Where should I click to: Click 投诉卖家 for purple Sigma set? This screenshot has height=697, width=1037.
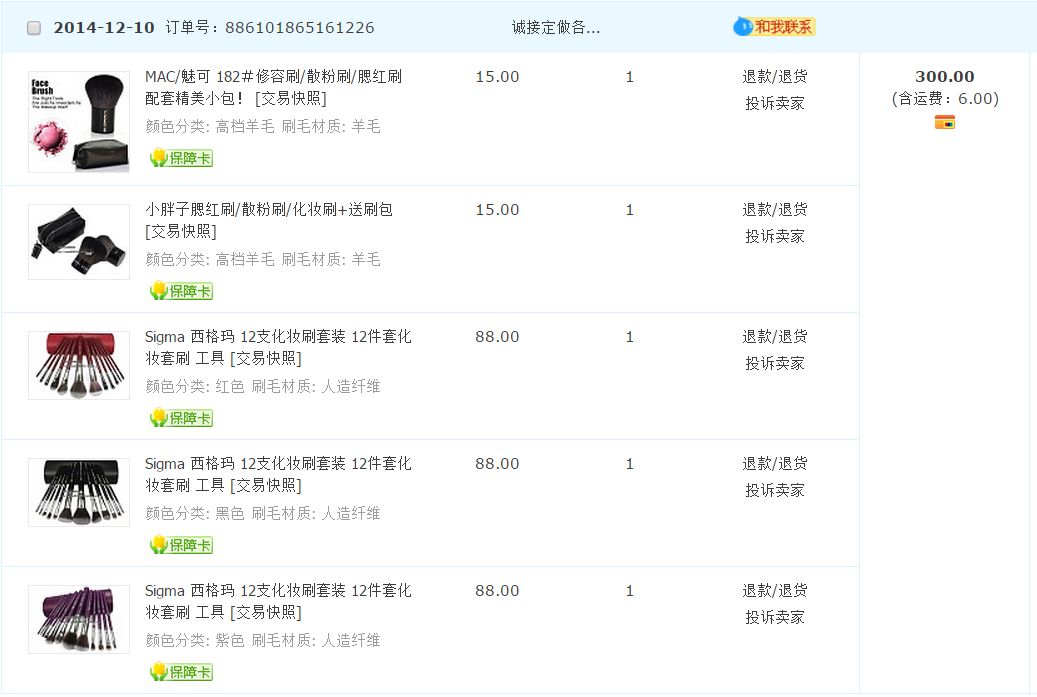[x=774, y=617]
